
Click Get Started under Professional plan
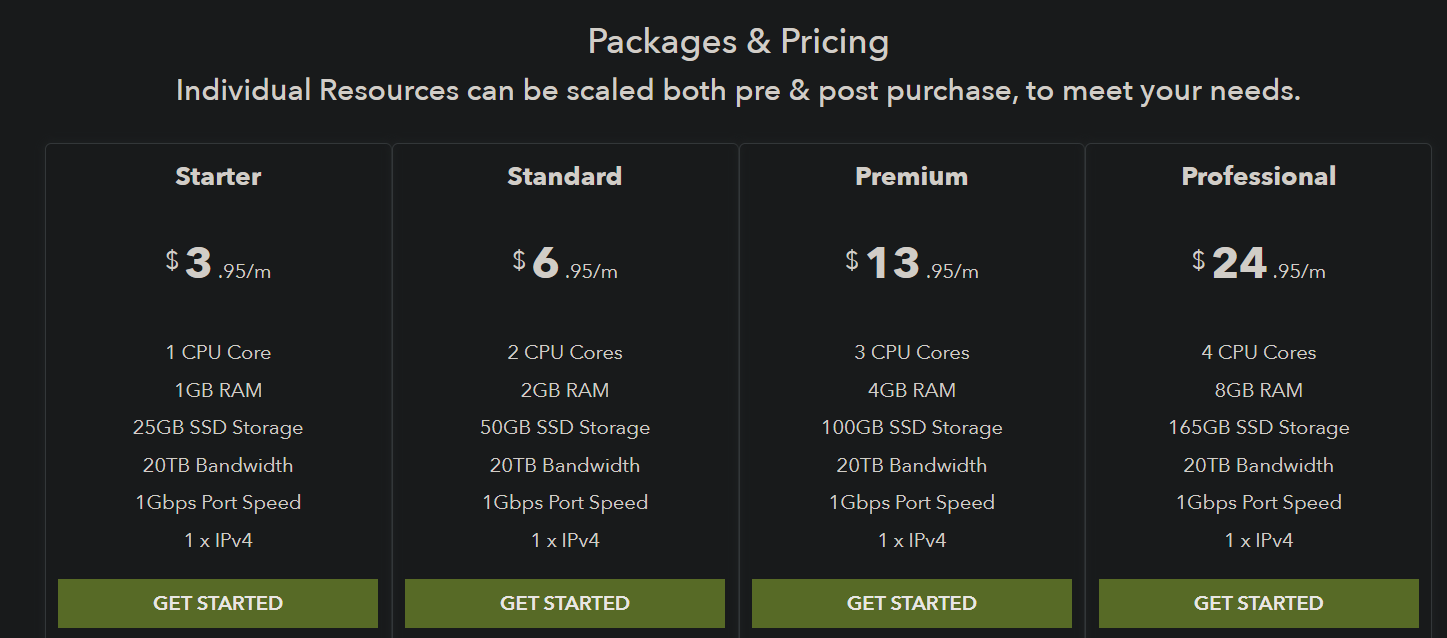1259,603
